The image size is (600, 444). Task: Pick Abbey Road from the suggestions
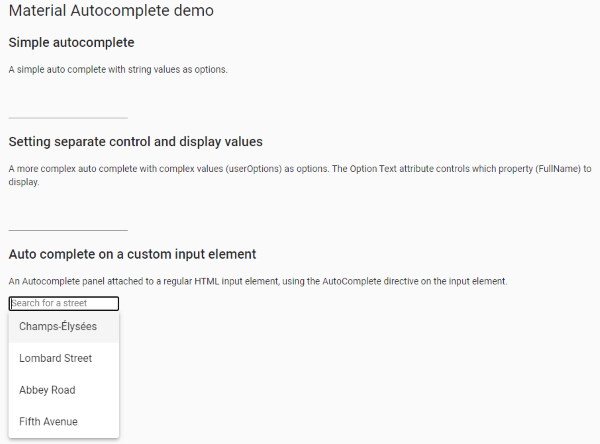tap(47, 390)
